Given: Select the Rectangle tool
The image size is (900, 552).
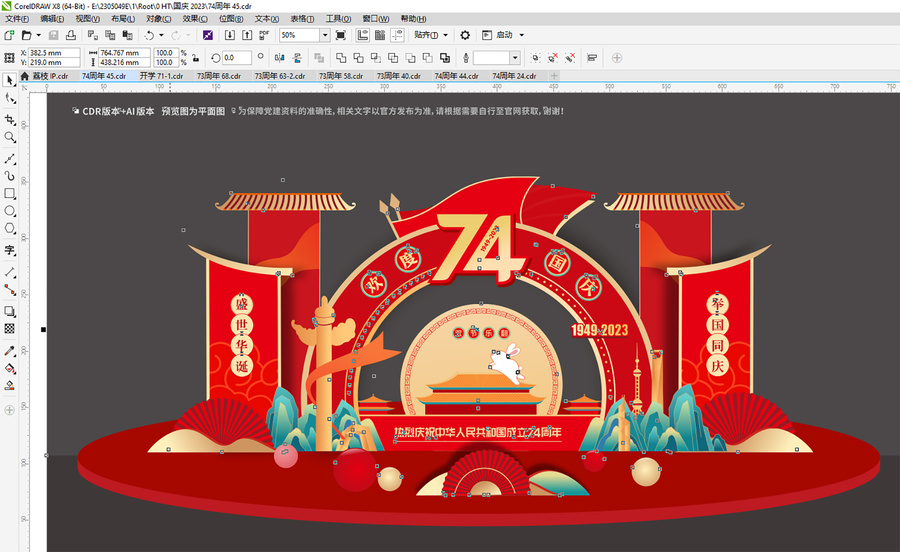Looking at the screenshot, I should (9, 193).
